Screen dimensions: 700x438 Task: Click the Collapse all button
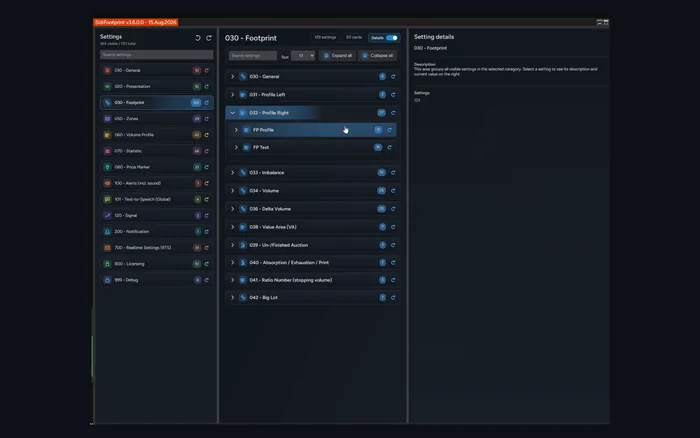[378, 56]
